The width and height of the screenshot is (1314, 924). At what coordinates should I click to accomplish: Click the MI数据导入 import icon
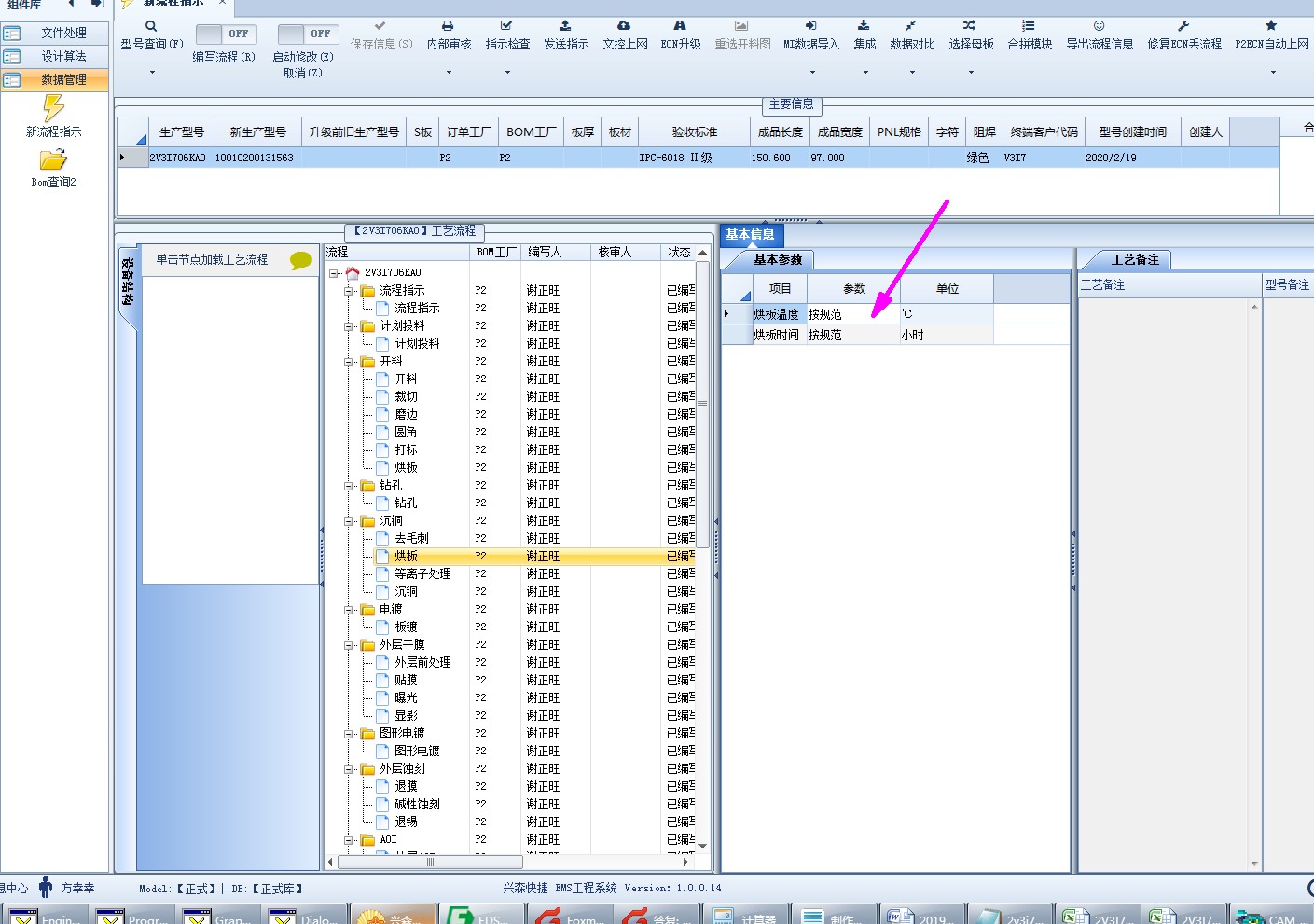810,26
